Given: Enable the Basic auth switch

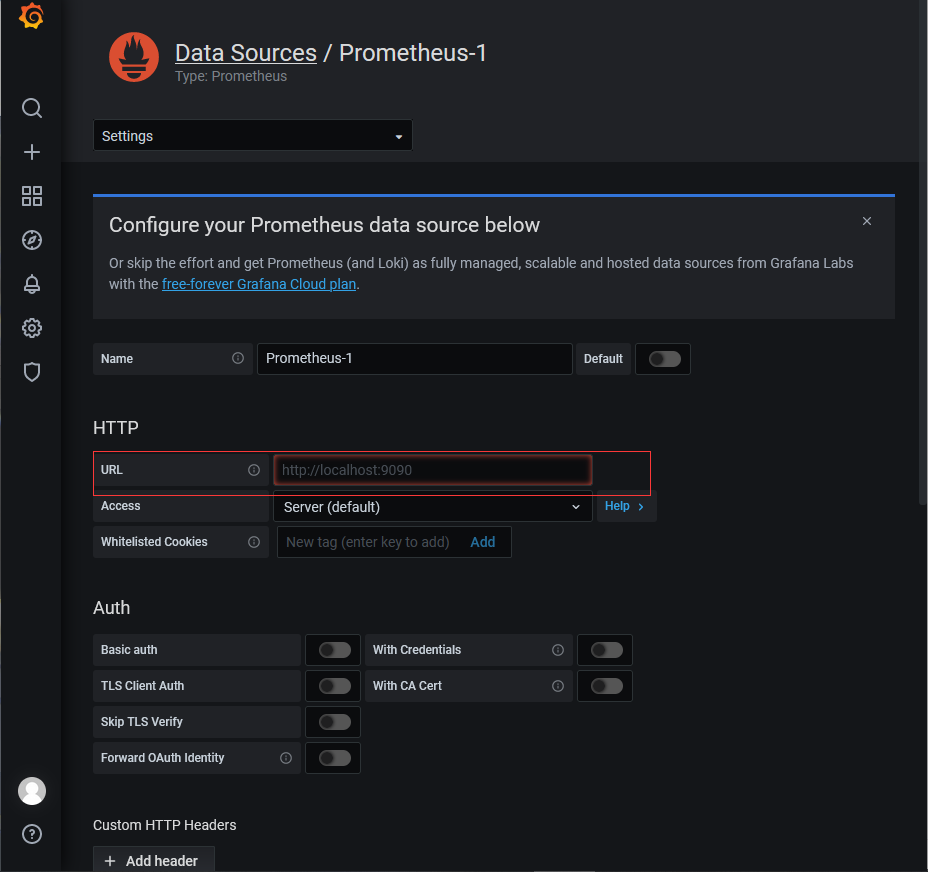Looking at the screenshot, I should tap(335, 650).
